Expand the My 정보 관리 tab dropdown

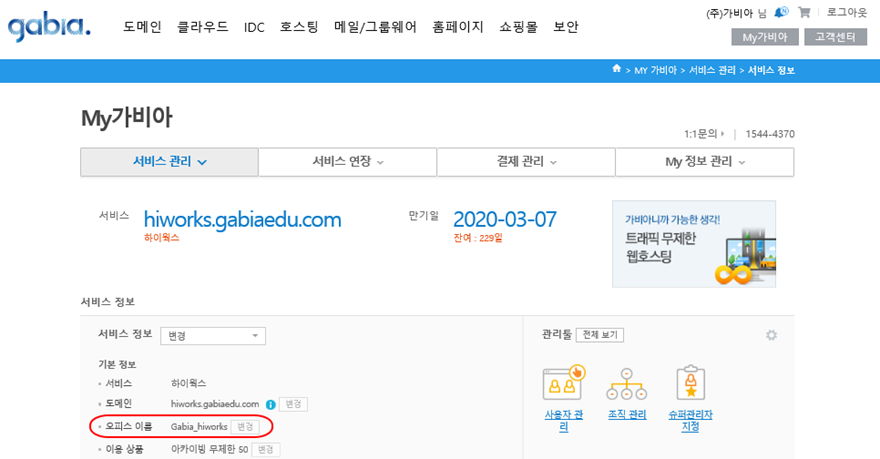point(705,162)
